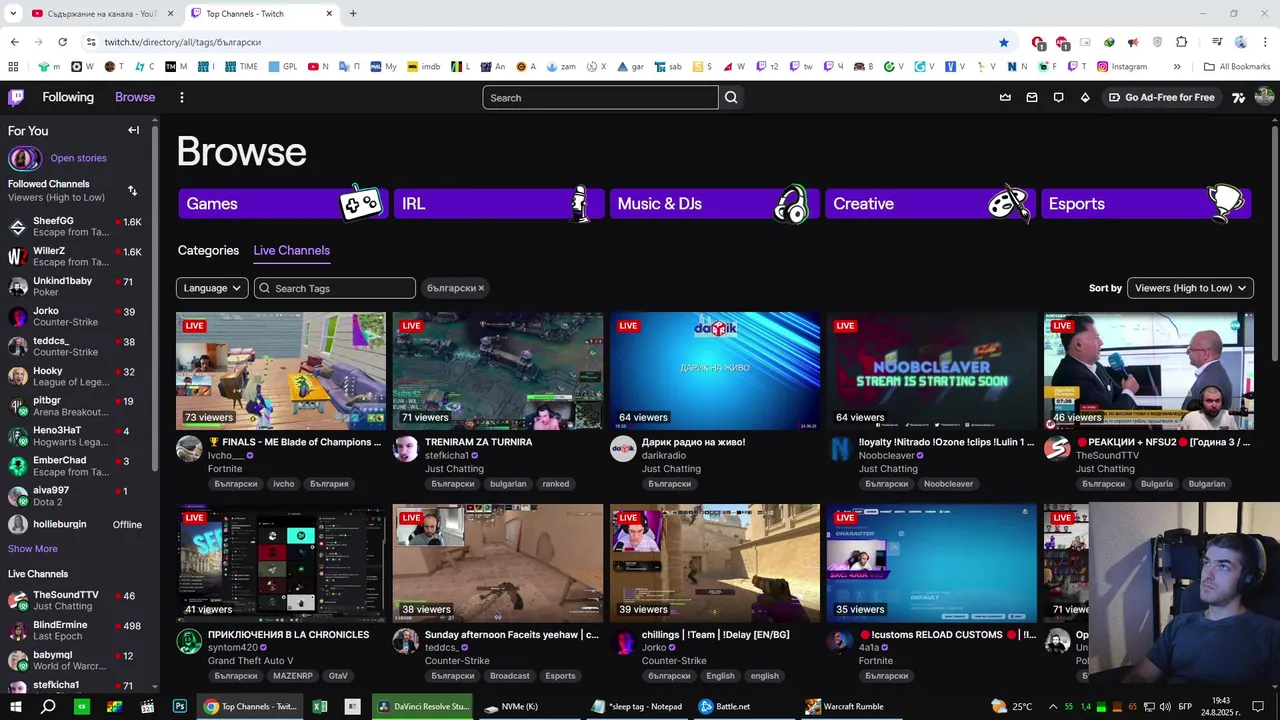This screenshot has height=720, width=1280.
Task: Click stefkicha1 channel avatar under stream
Action: pos(405,448)
